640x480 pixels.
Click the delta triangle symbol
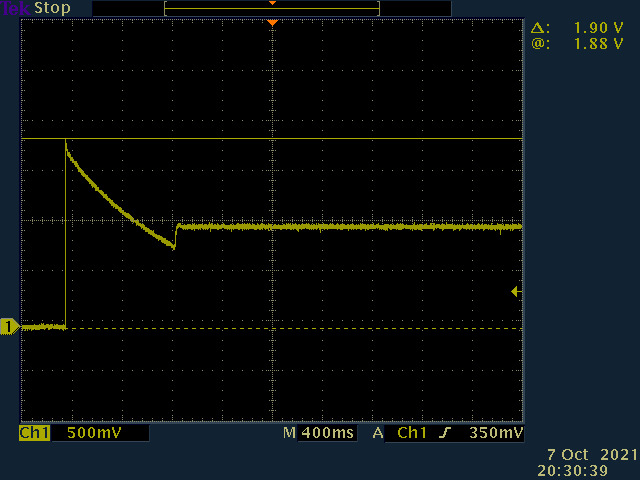(540, 28)
